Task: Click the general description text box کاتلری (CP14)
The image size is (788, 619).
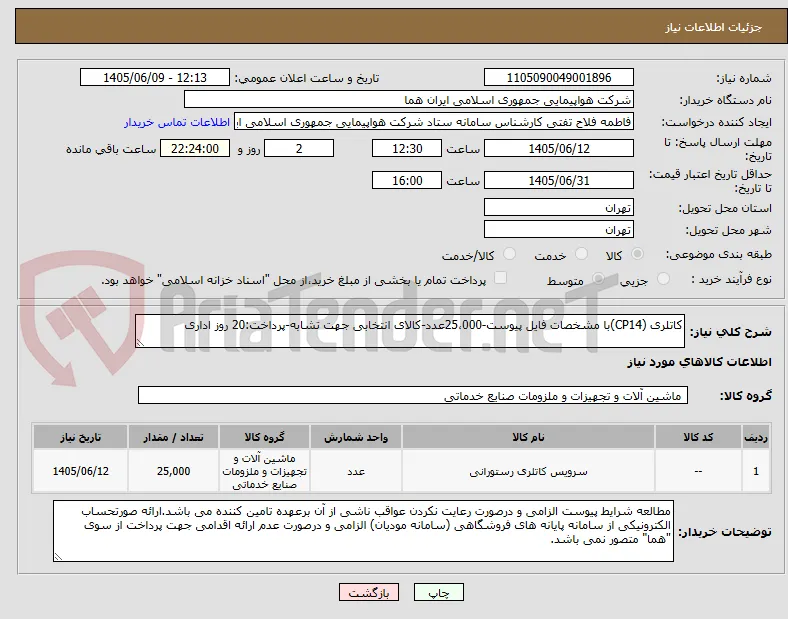Action: tap(410, 331)
